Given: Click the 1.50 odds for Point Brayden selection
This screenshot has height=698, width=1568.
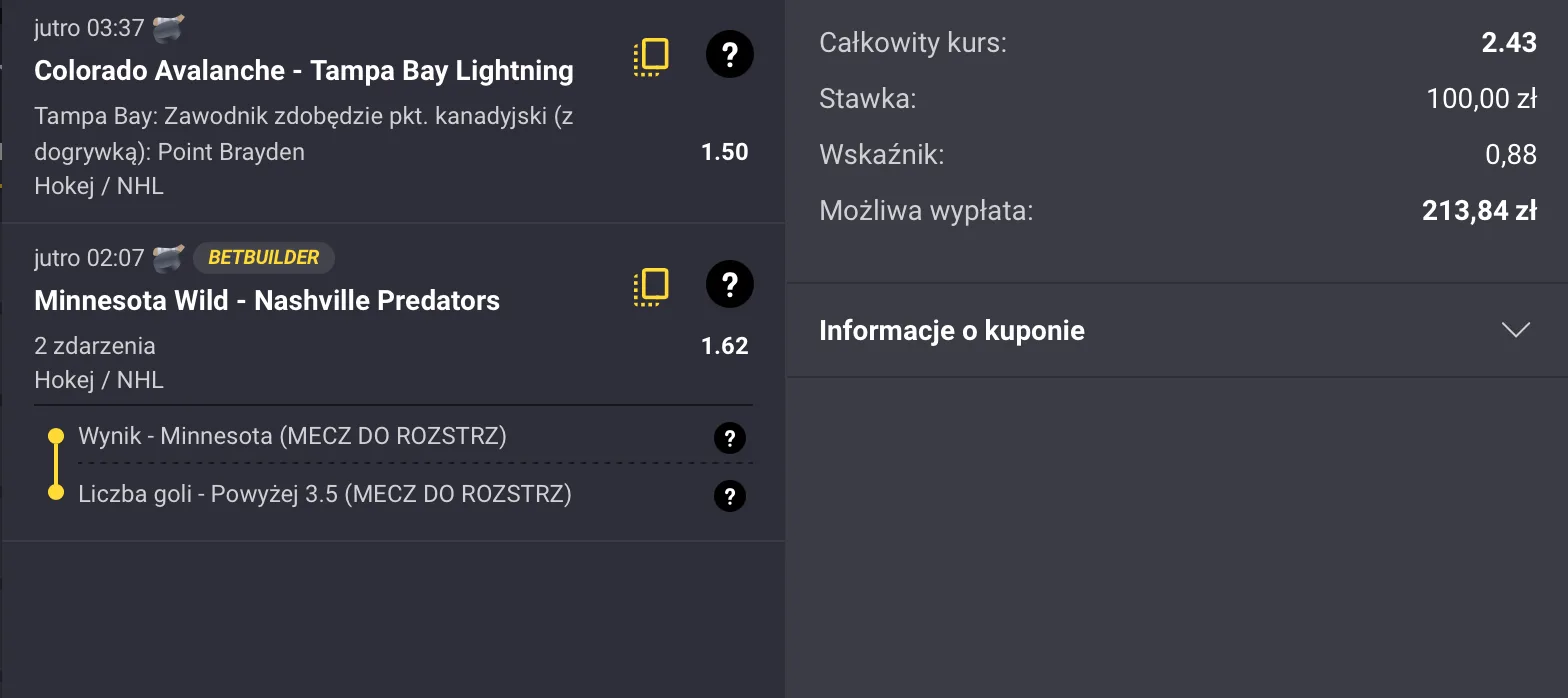Looking at the screenshot, I should (725, 151).
